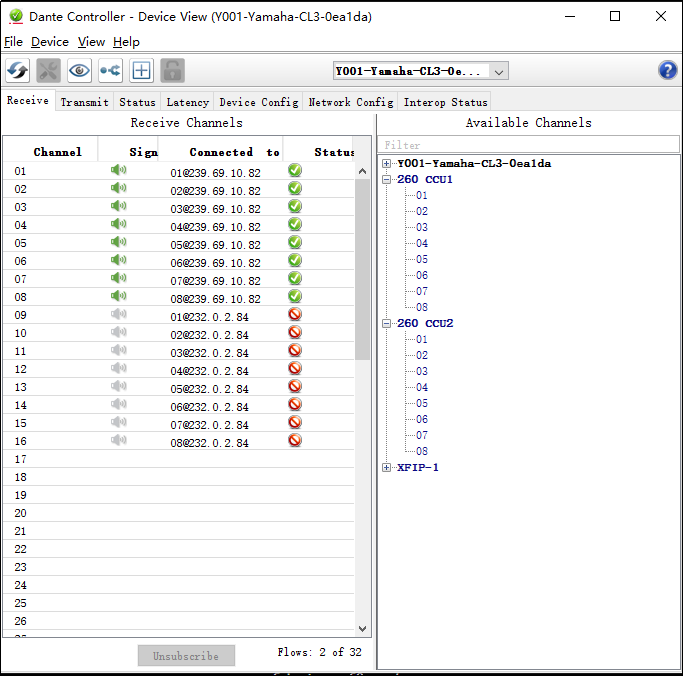
Task: Click the refresh toolbar icon
Action: pyautogui.click(x=18, y=71)
